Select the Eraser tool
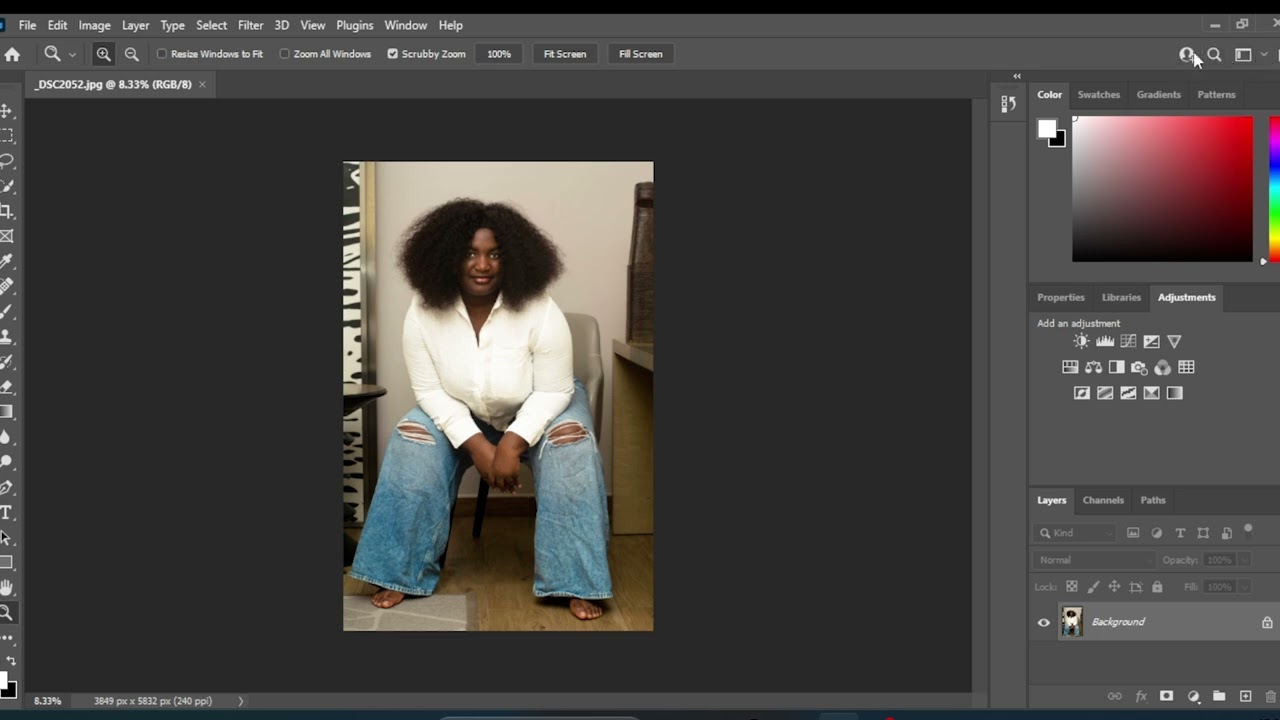This screenshot has width=1280, height=720. pos(6,386)
